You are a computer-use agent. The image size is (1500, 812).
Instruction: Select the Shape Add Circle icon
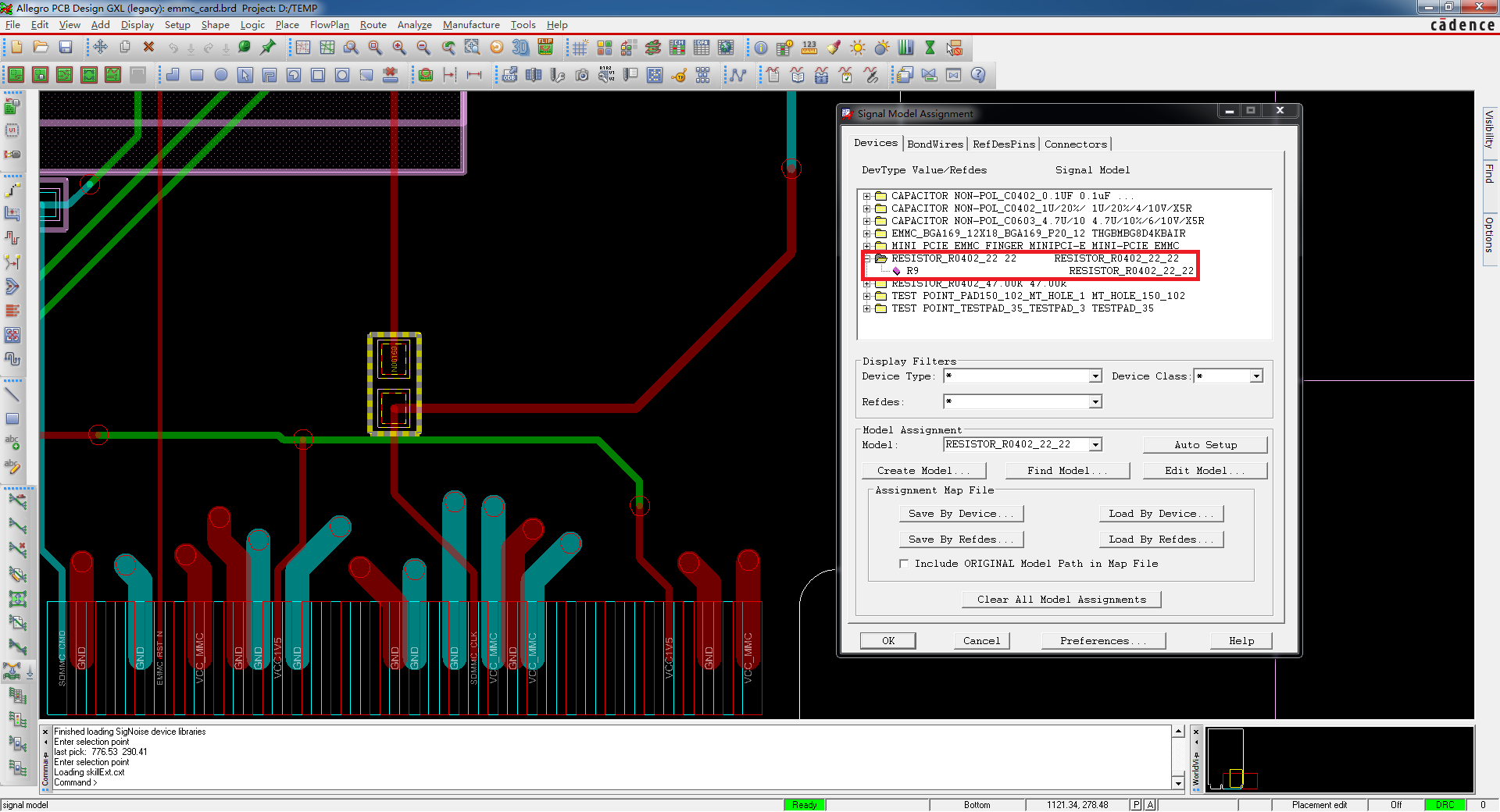pyautogui.click(x=221, y=75)
